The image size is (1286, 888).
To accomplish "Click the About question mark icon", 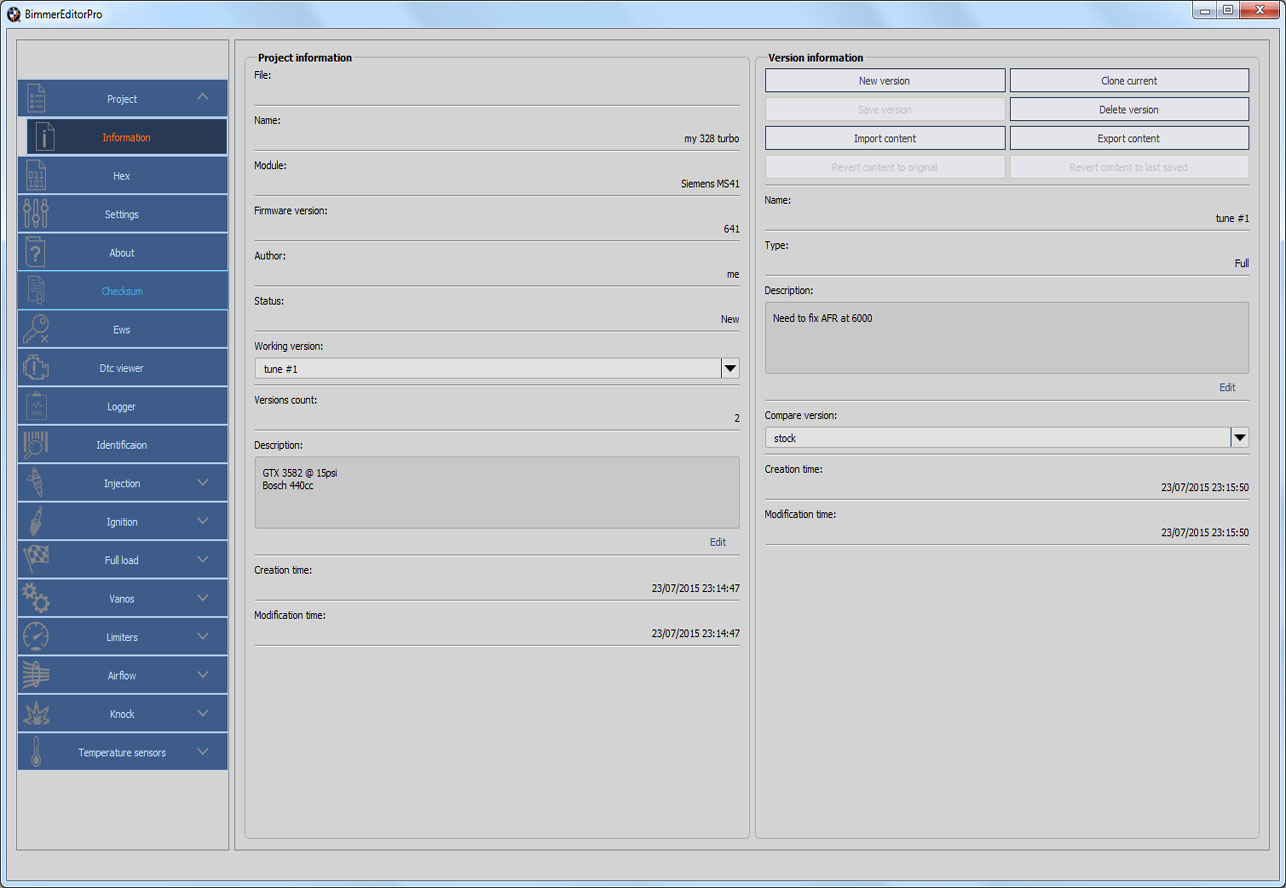I will [x=35, y=252].
